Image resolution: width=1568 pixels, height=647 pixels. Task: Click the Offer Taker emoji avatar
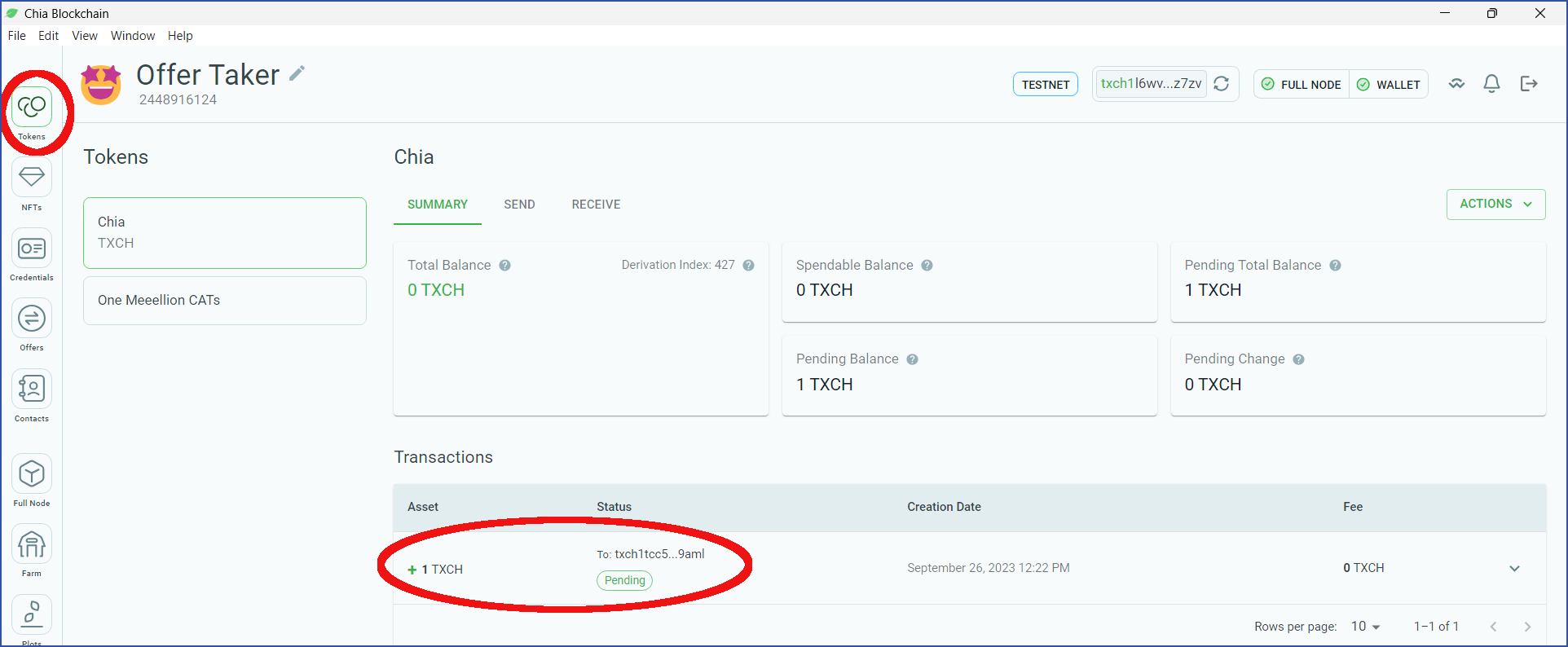click(101, 85)
